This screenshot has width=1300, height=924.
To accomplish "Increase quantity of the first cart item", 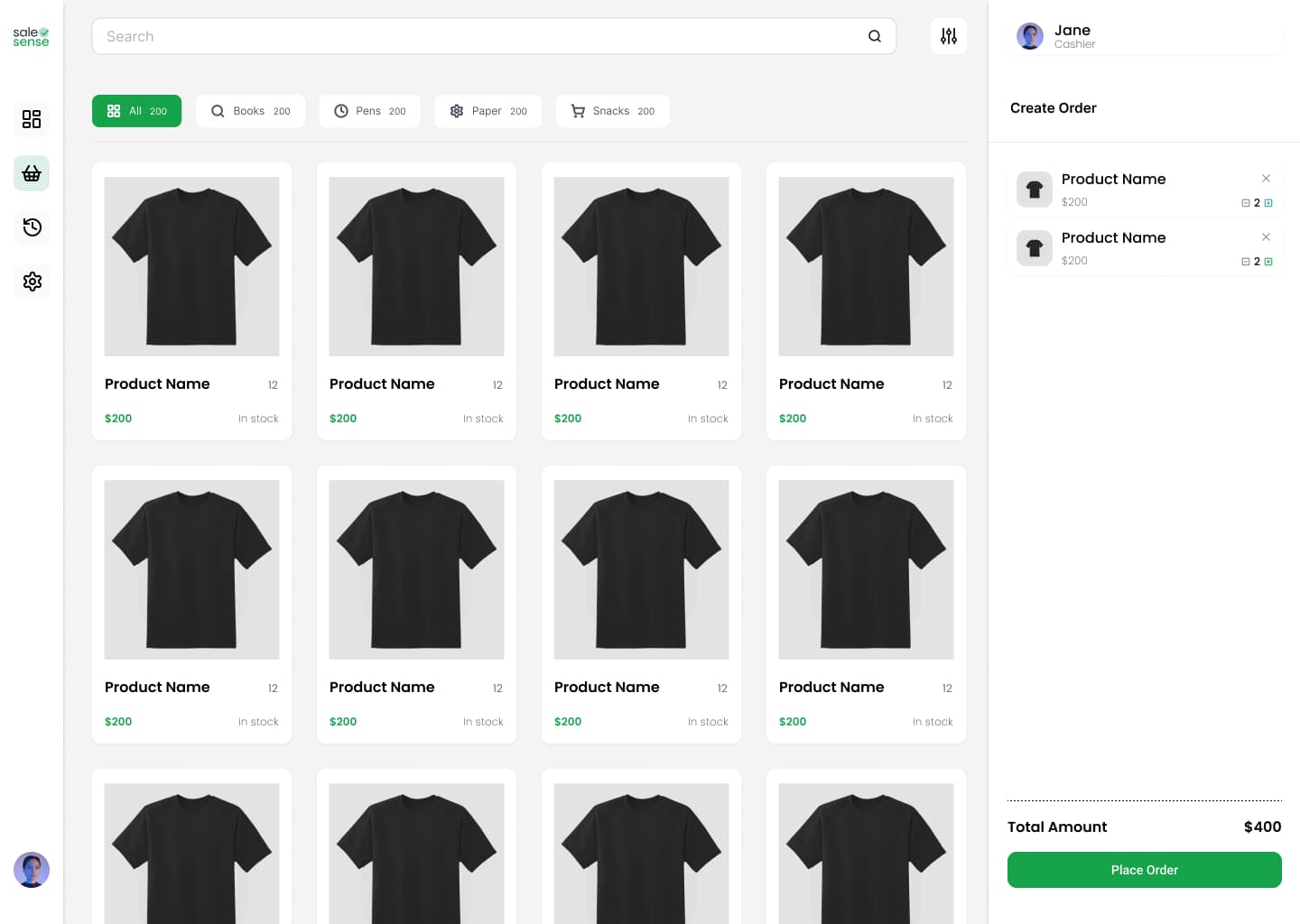I will click(x=1268, y=203).
